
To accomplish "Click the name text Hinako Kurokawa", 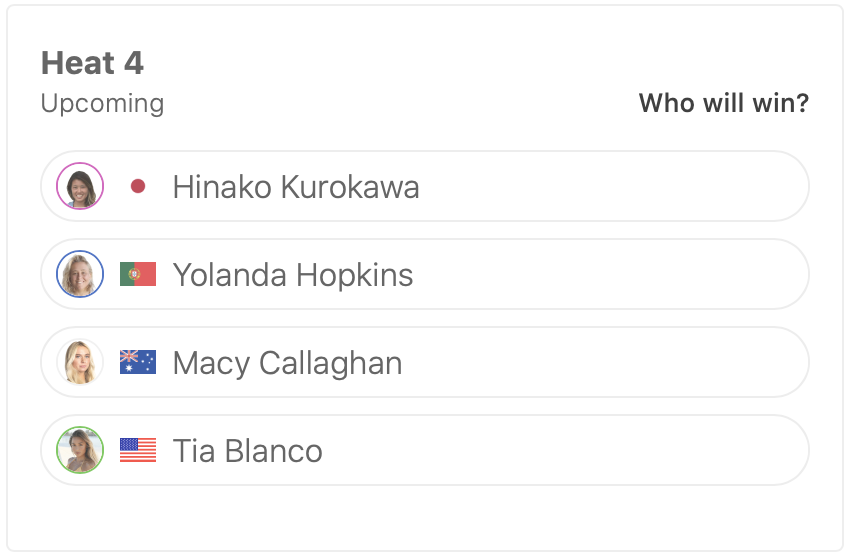I will (x=296, y=187).
